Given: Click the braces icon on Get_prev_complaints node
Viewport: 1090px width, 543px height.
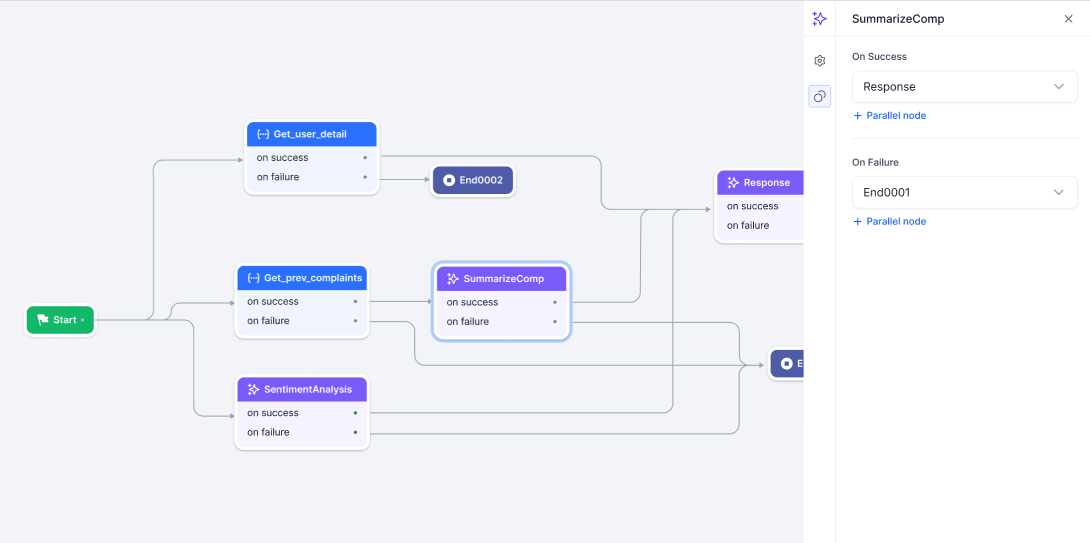Looking at the screenshot, I should point(253,277).
